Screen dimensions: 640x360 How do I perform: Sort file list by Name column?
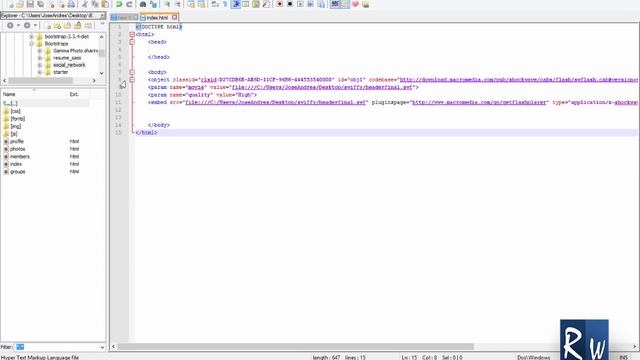click(x=34, y=94)
